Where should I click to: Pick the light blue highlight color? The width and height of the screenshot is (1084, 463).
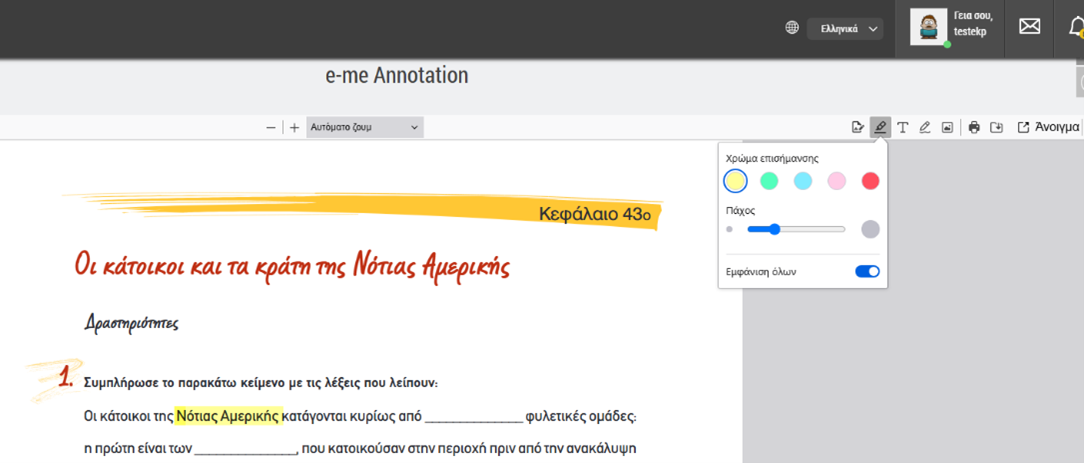pos(803,181)
